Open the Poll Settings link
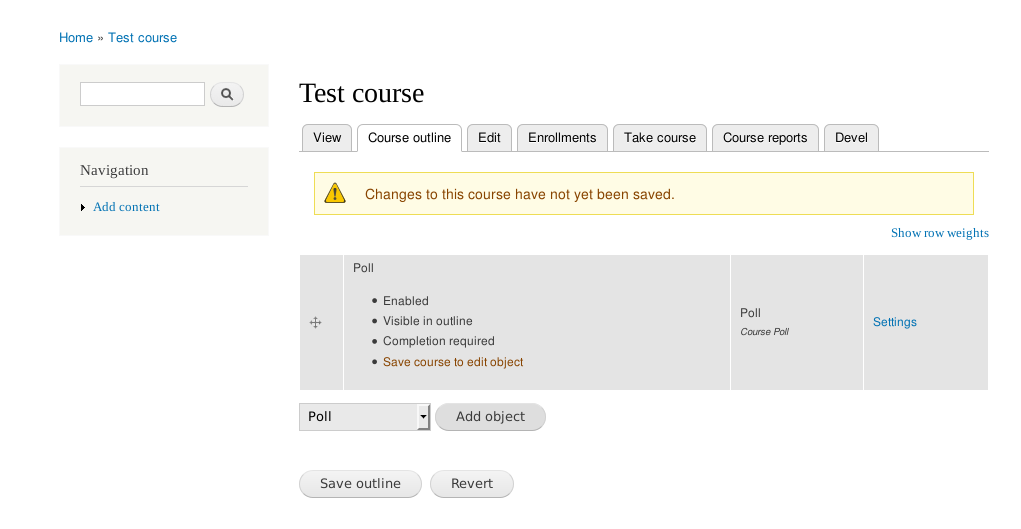This screenshot has height=529, width=1021. click(895, 322)
